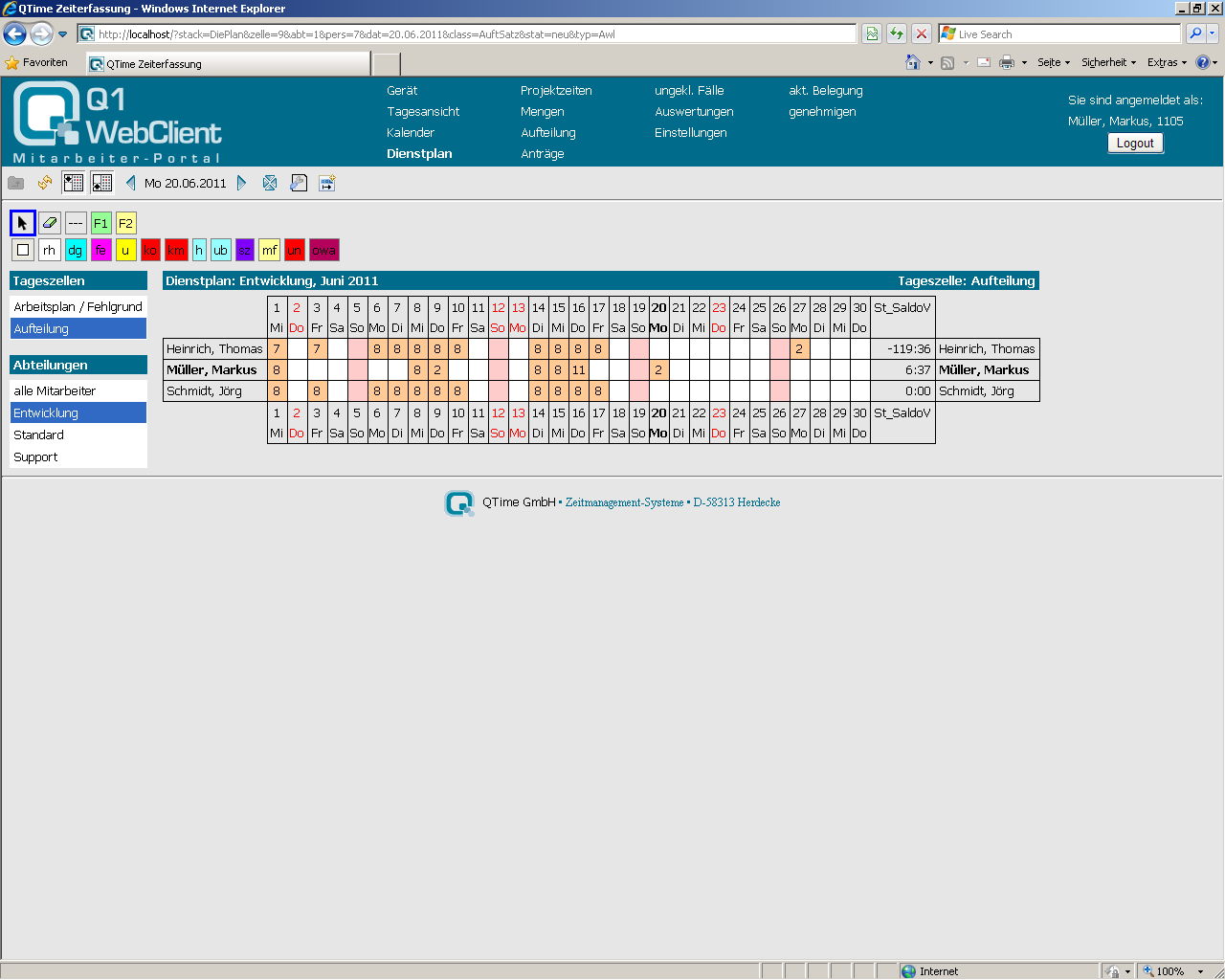Go to next day with right arrow
Screen dimensions: 1225x980
click(241, 183)
